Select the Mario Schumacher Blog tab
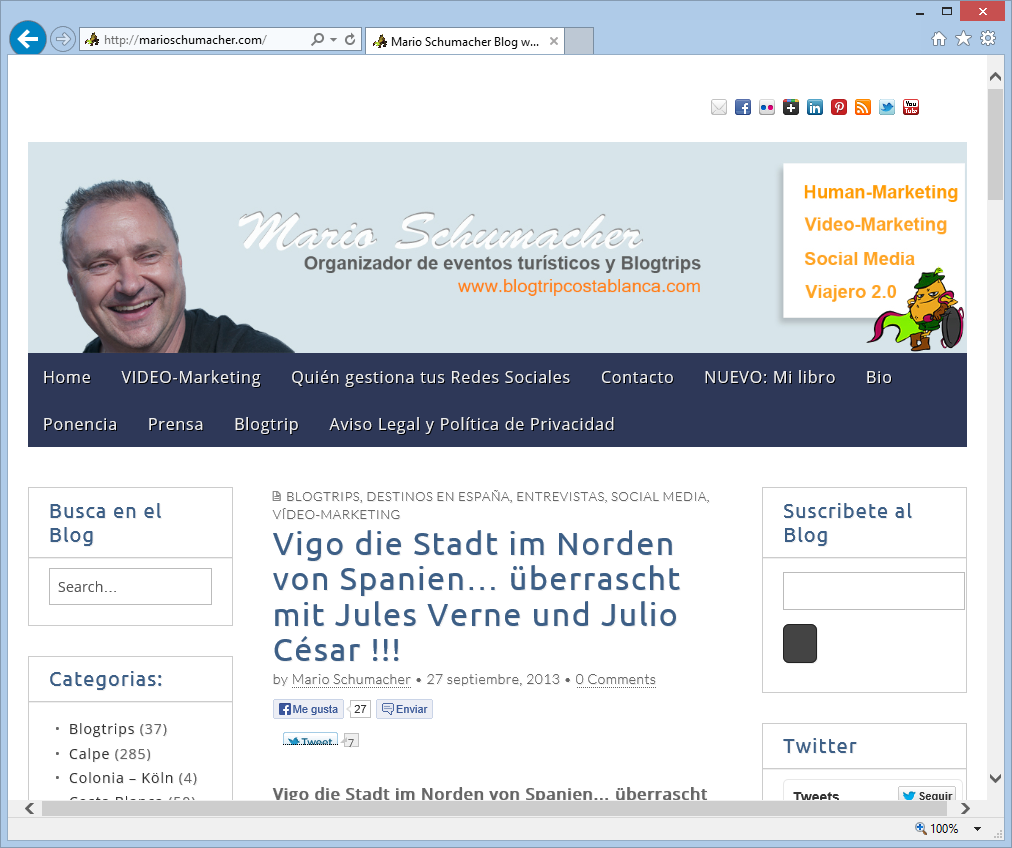Image resolution: width=1012 pixels, height=848 pixels. [x=465, y=41]
